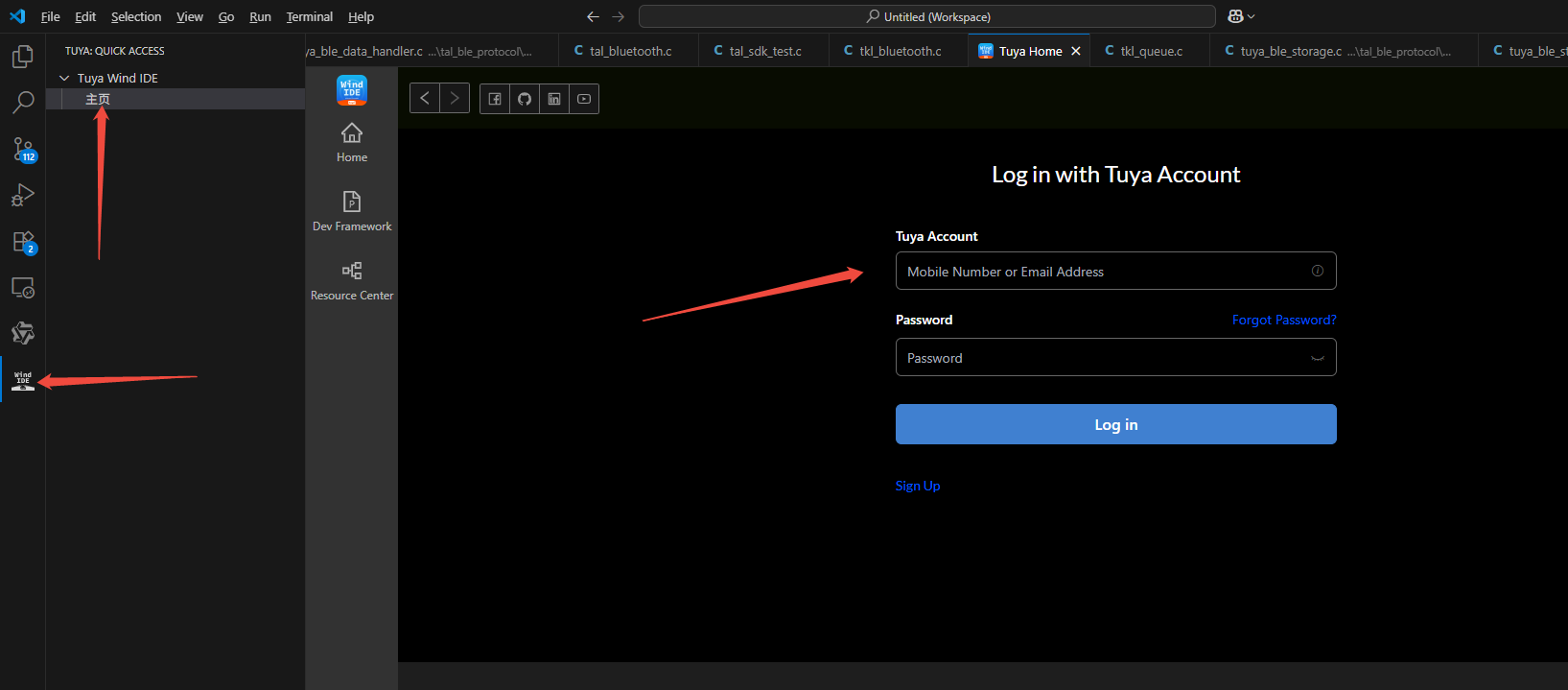Click the Forgot Password? link
Viewport: 1568px width, 690px height.
tap(1284, 320)
